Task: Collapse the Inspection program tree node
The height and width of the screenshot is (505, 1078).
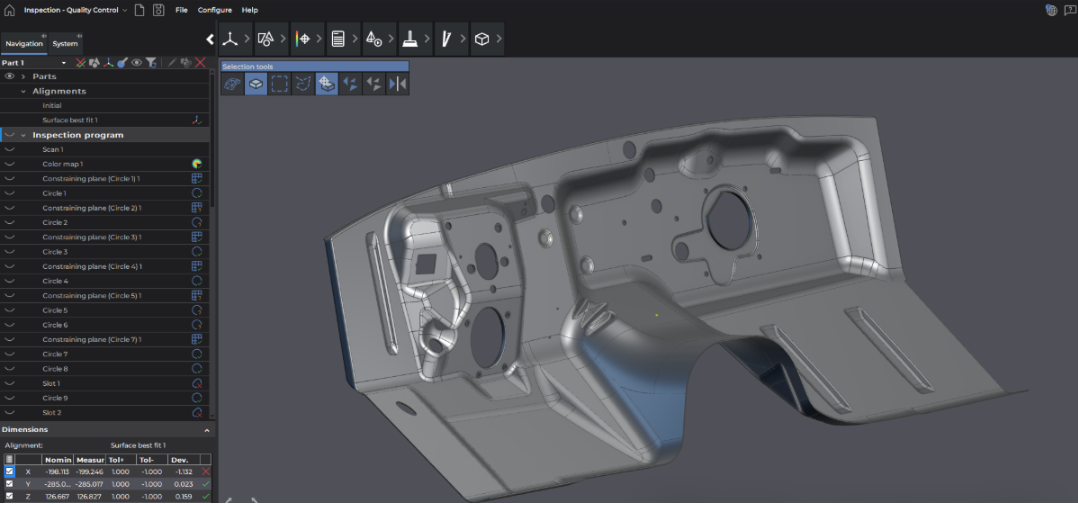Action: (23, 135)
